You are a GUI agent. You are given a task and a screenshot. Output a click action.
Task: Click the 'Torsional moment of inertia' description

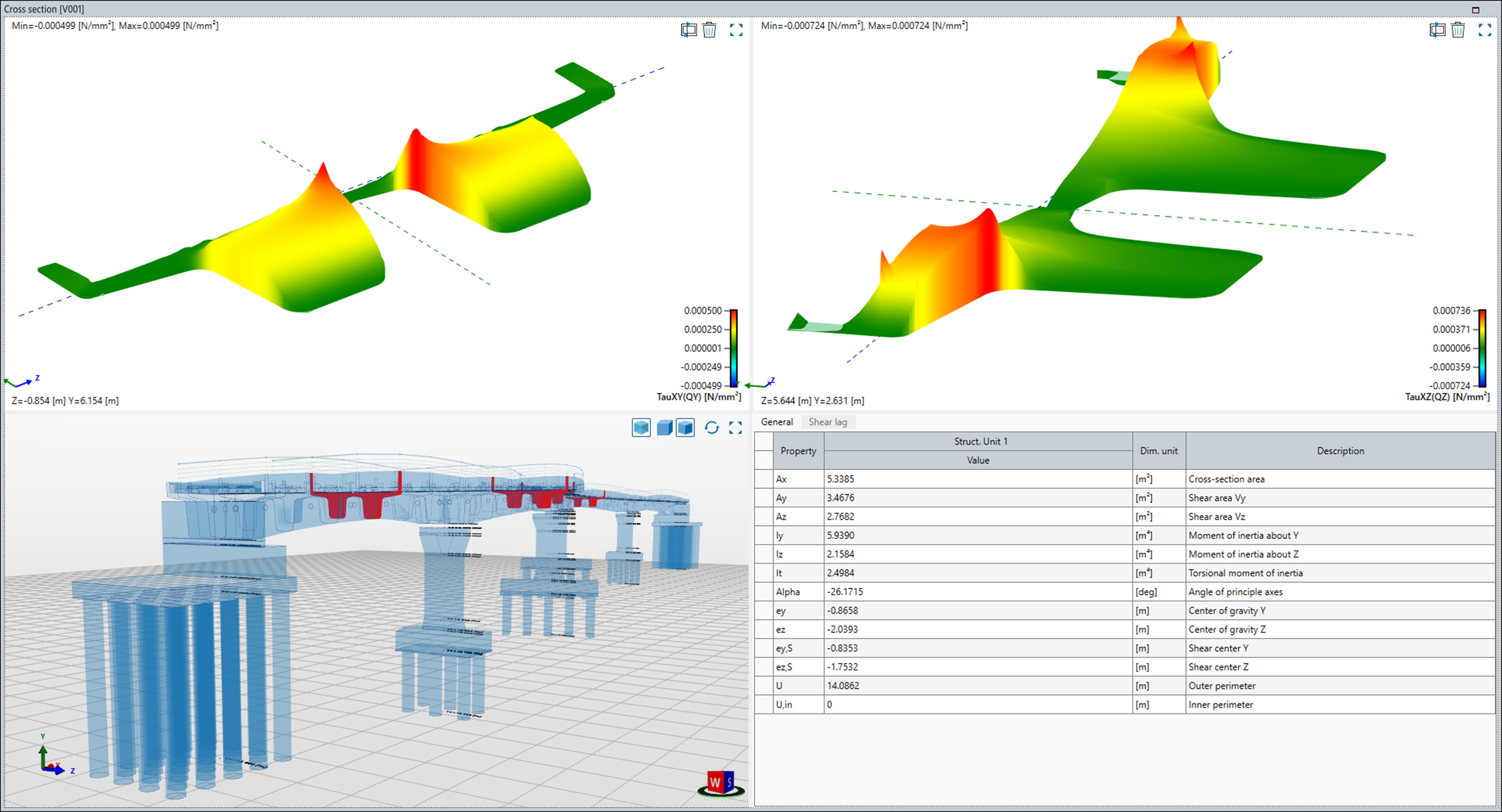(x=1340, y=573)
